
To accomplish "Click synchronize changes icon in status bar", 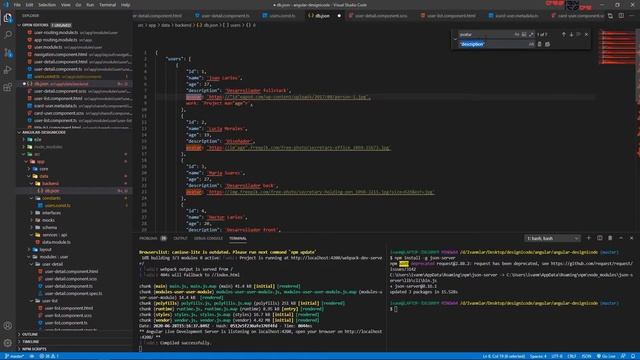I will (32, 356).
